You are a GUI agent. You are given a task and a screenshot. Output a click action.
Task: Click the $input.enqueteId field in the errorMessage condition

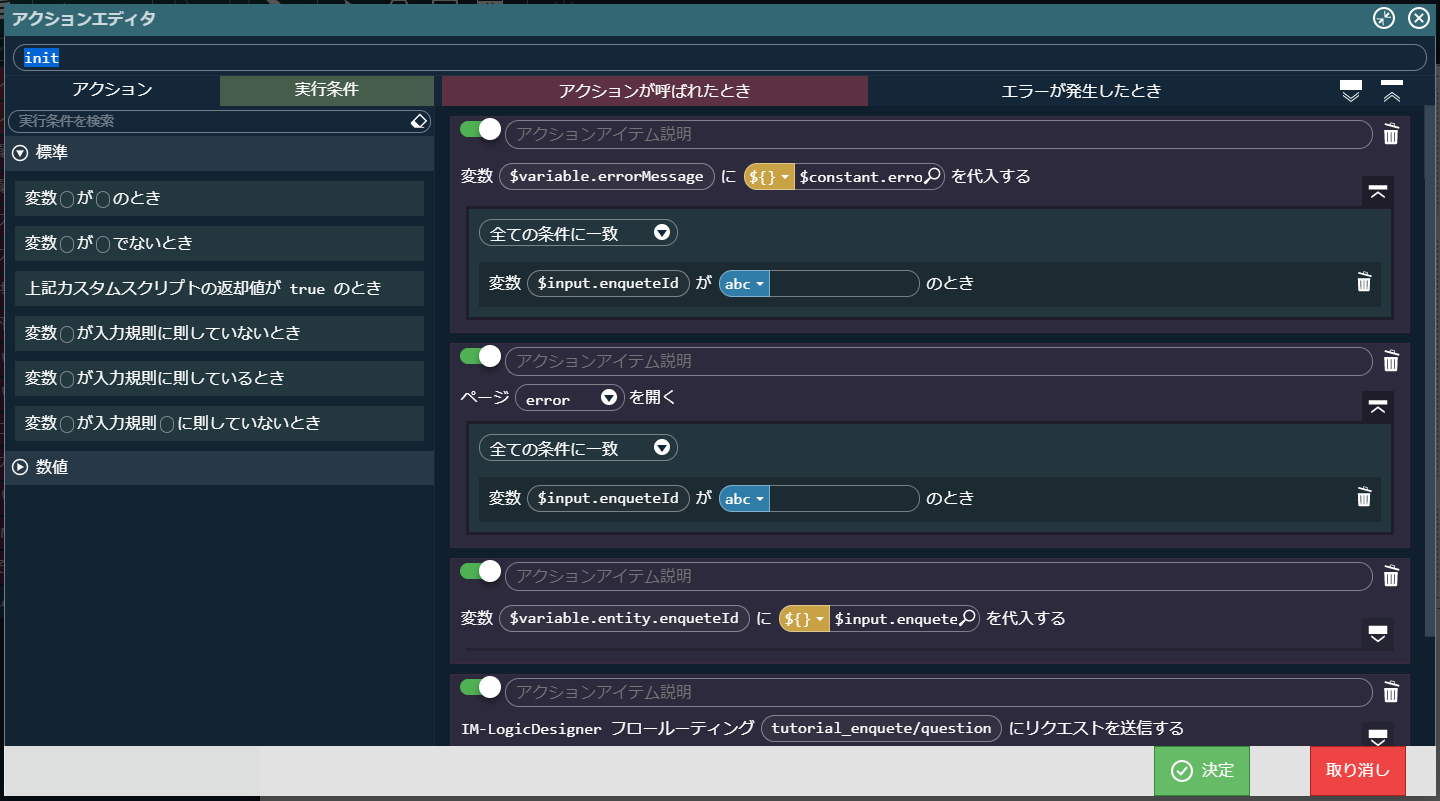coord(608,284)
